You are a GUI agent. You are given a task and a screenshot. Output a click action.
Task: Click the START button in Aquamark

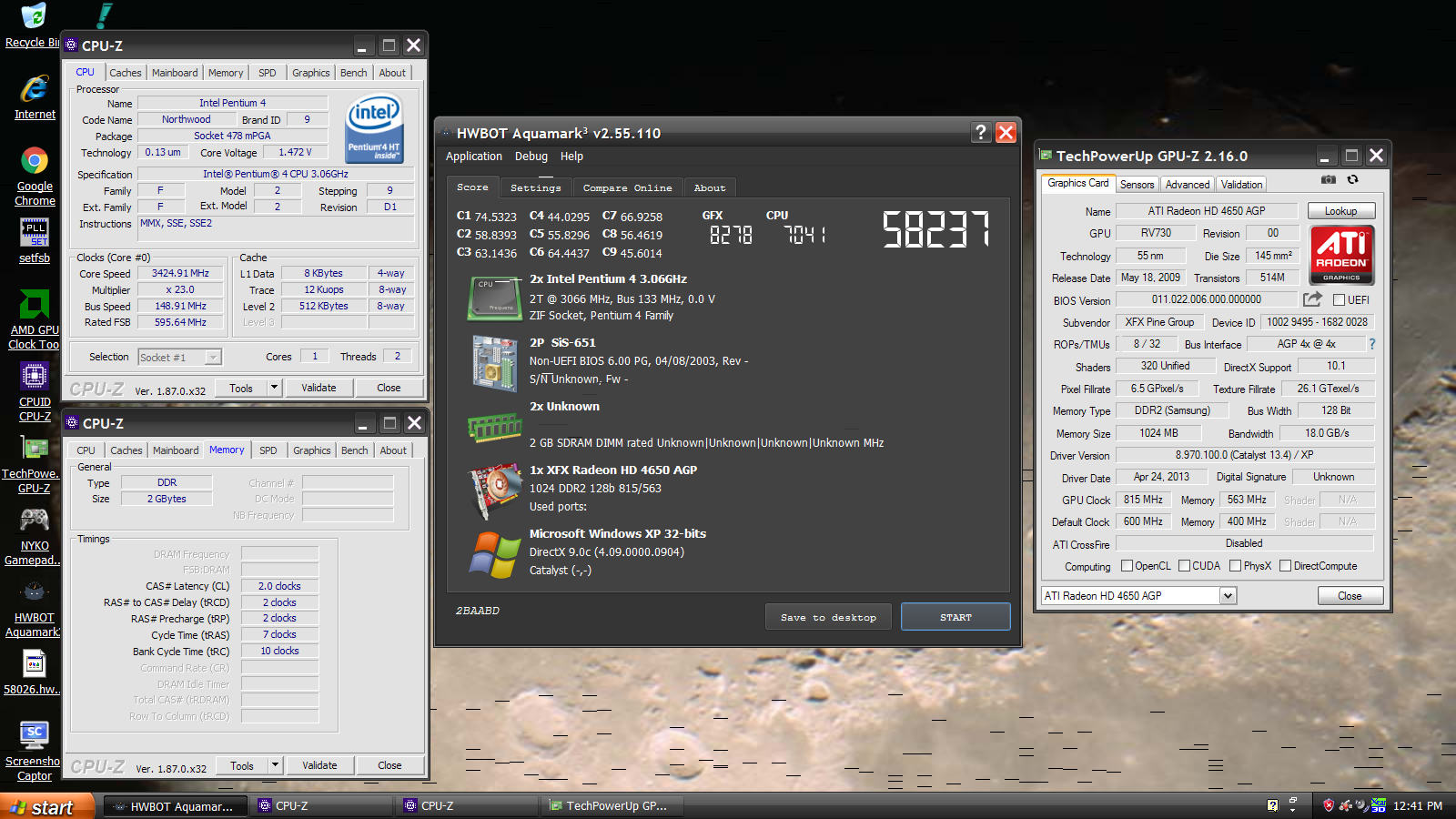(955, 617)
